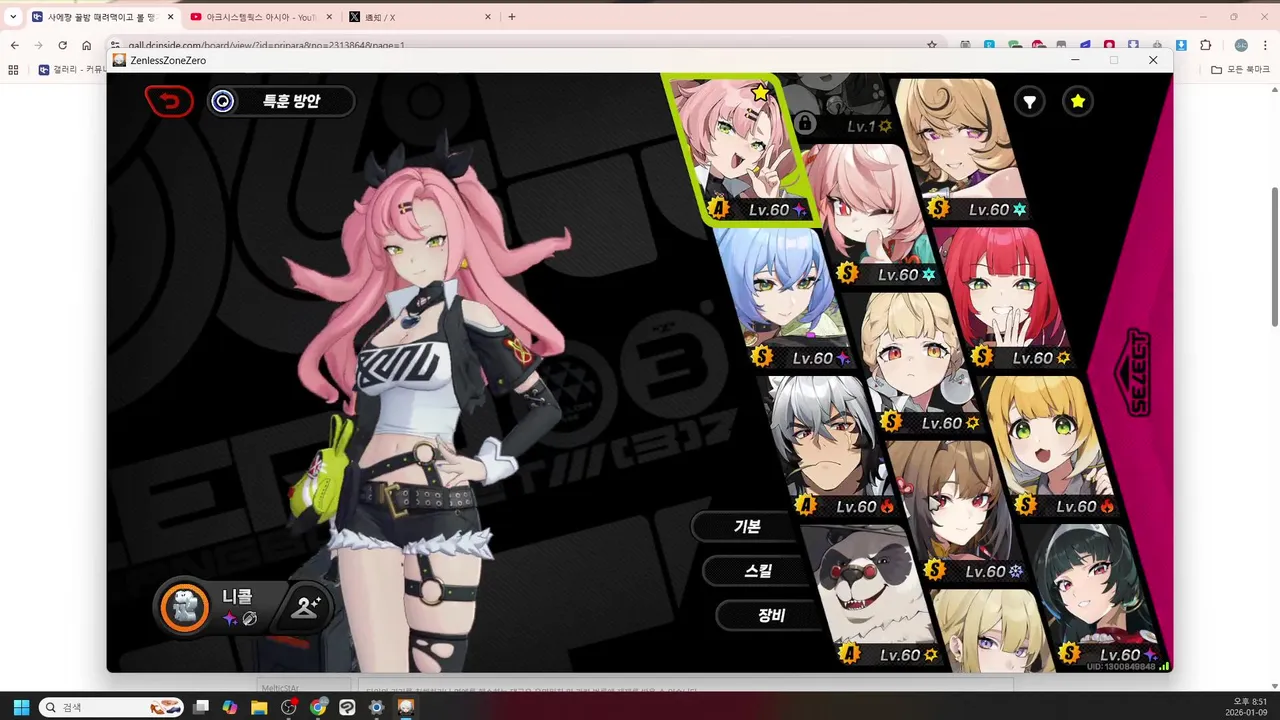Click the ether attribute icon under 니콜
1280x720 pixels.
pyautogui.click(x=230, y=619)
